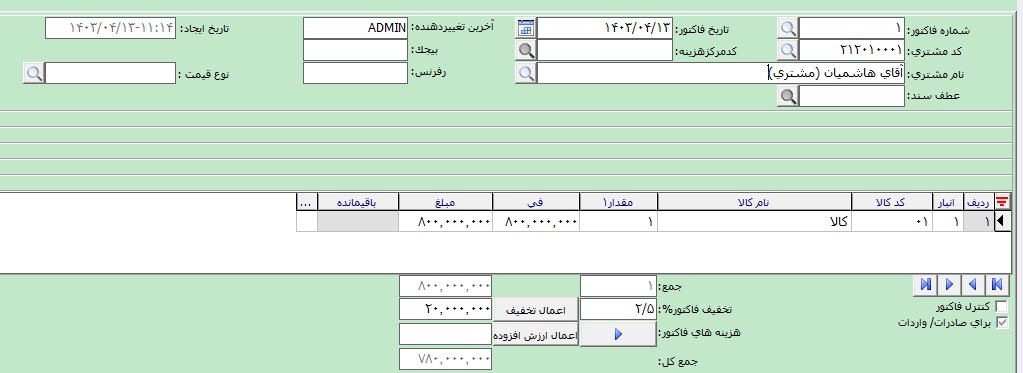Click اعمال تخفیف button
The image size is (1023, 373).
535,310
